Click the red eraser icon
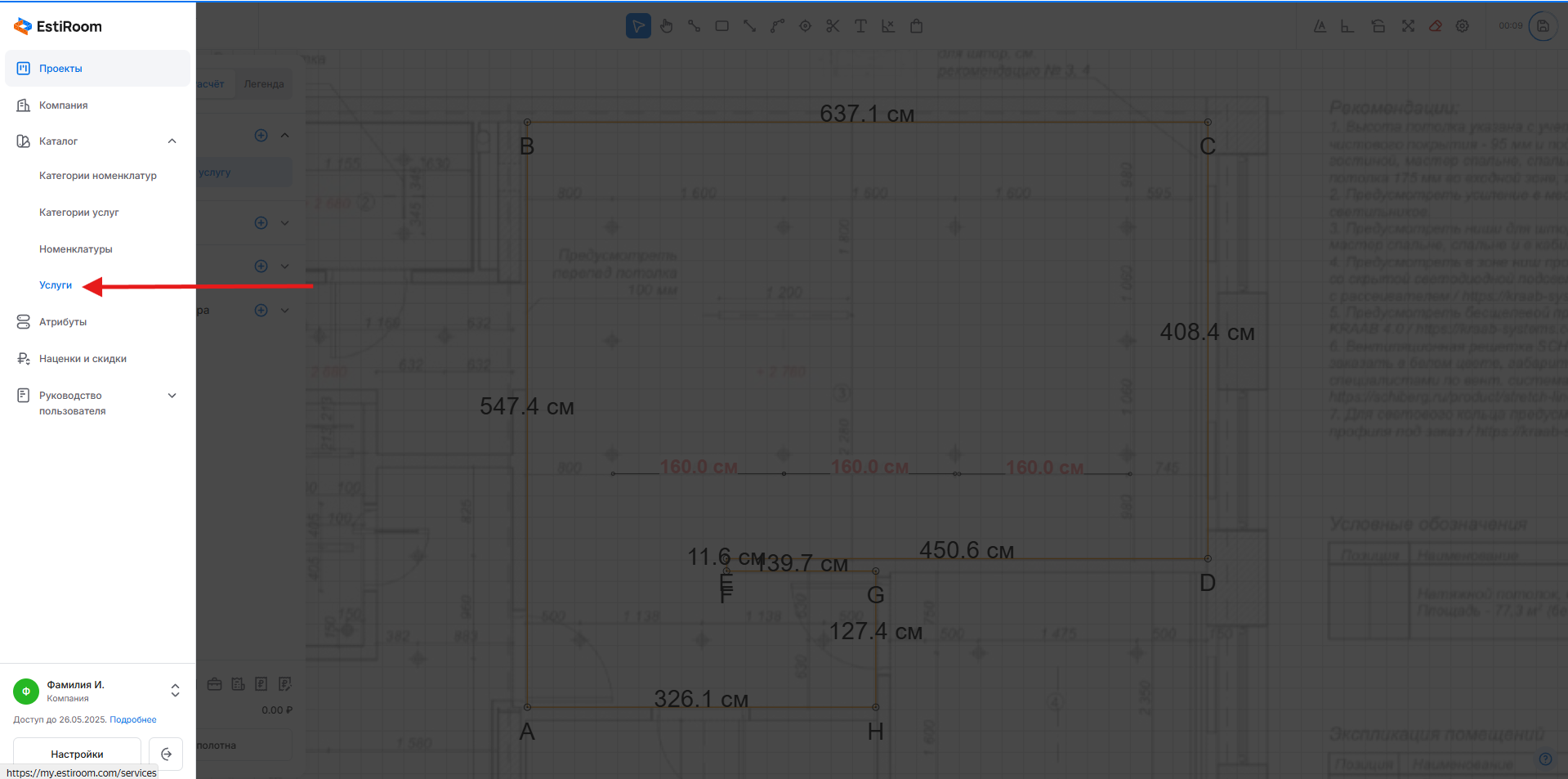Screen dimensions: 1568x779 point(1435,26)
